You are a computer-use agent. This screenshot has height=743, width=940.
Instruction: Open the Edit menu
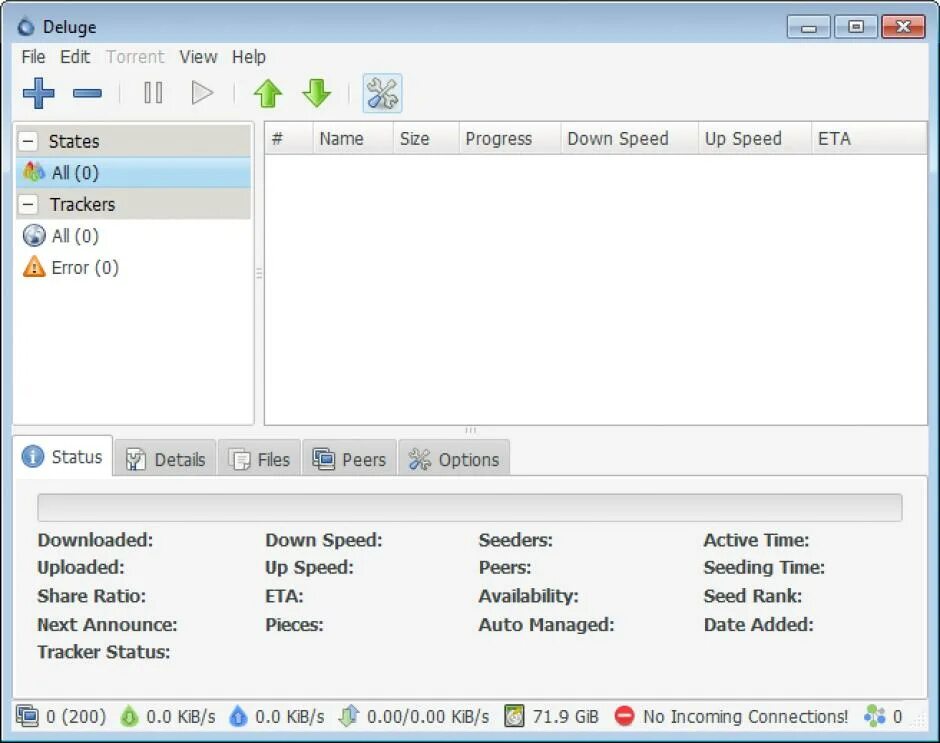coord(75,57)
